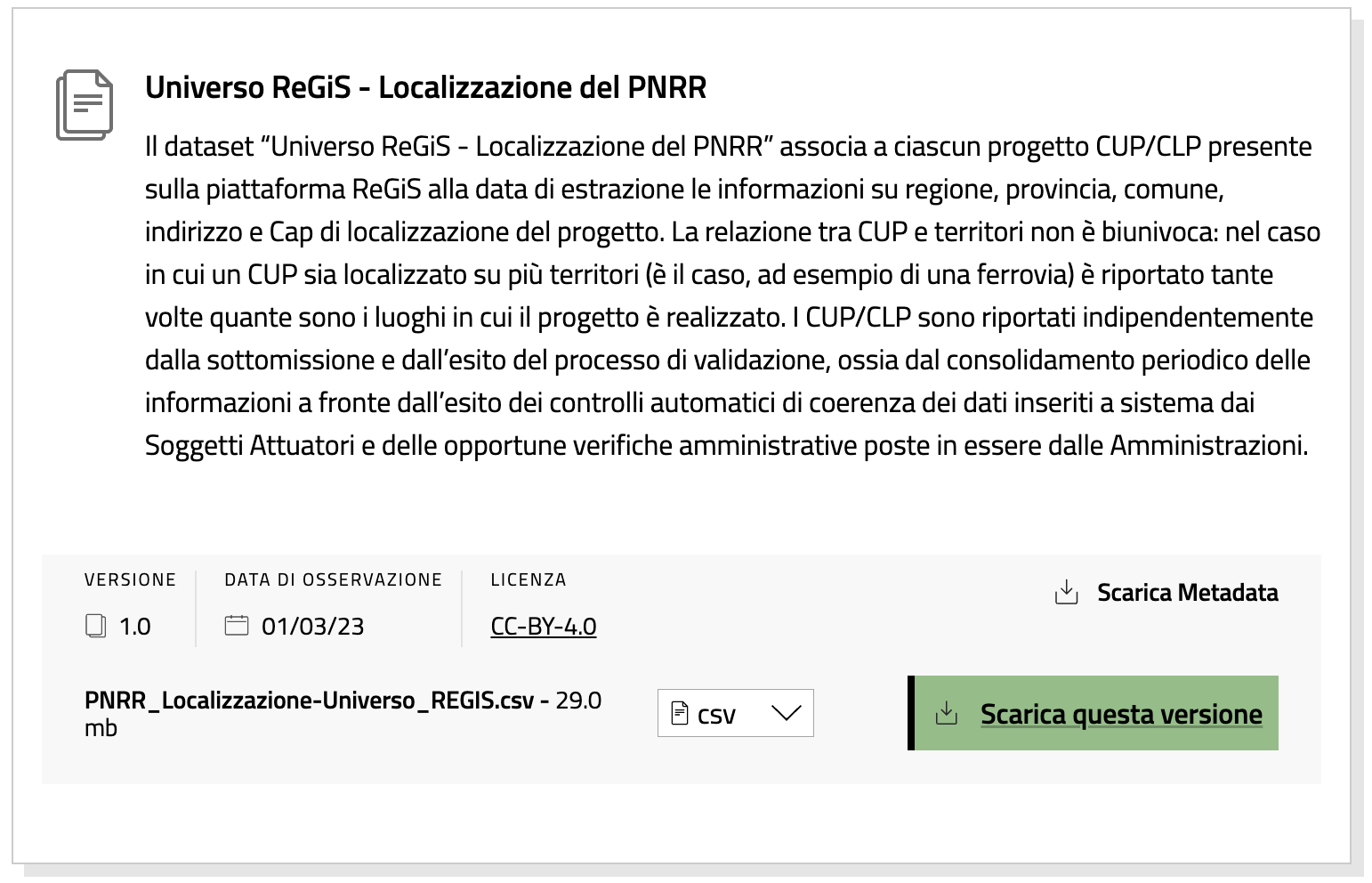Click the LICENZA label
Viewport: 1372px width, 883px height.
click(529, 579)
